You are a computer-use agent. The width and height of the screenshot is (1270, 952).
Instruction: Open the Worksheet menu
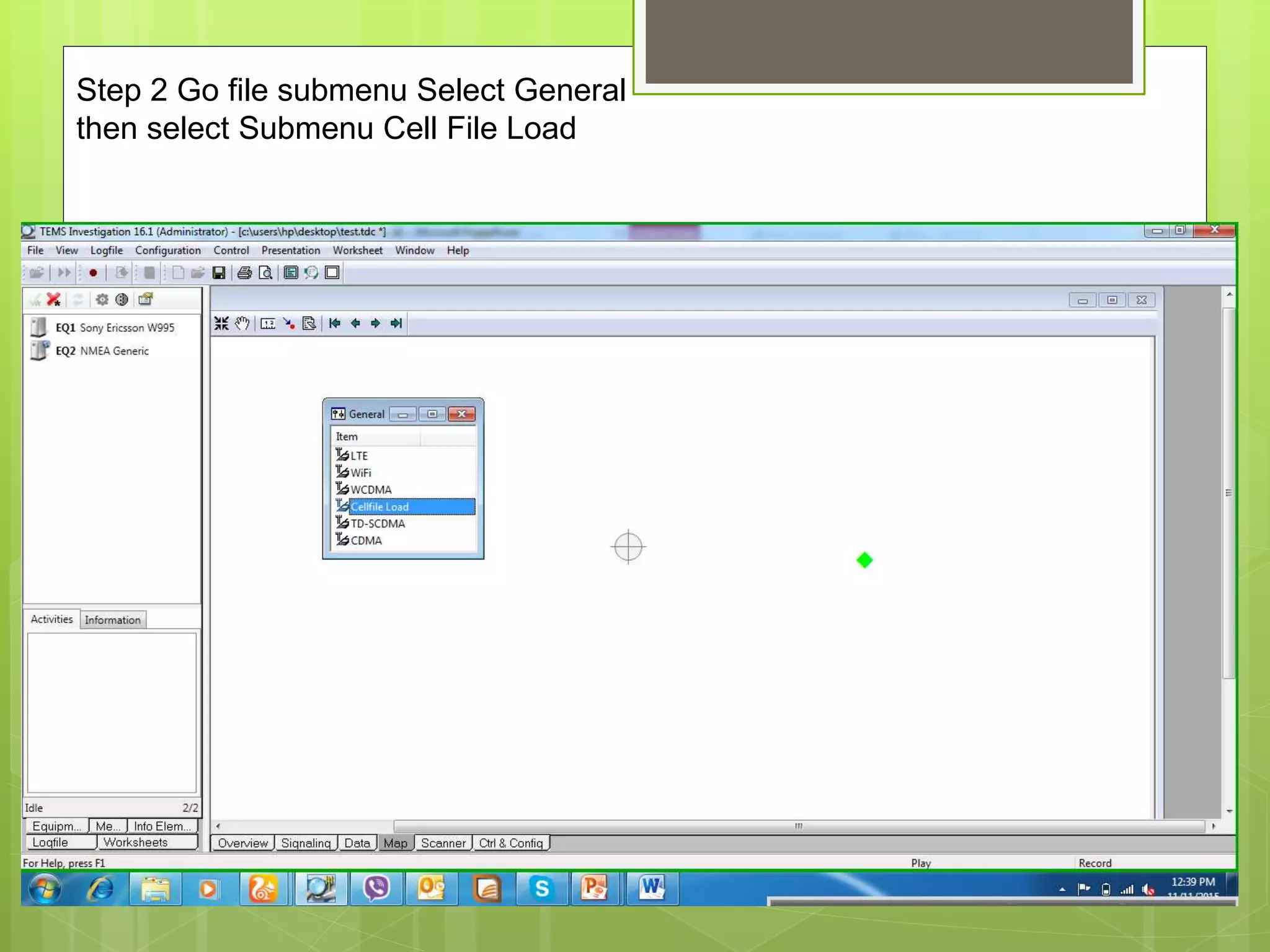coord(358,250)
